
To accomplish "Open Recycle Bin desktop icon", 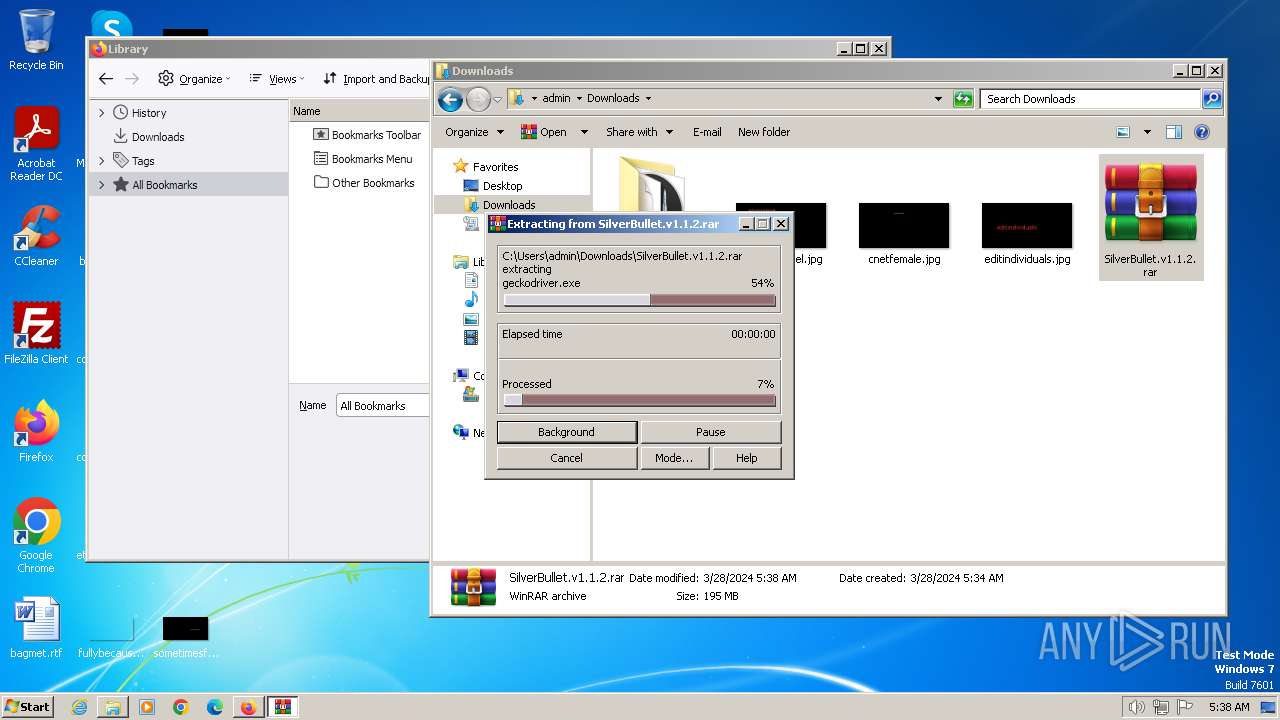I will pos(36,40).
